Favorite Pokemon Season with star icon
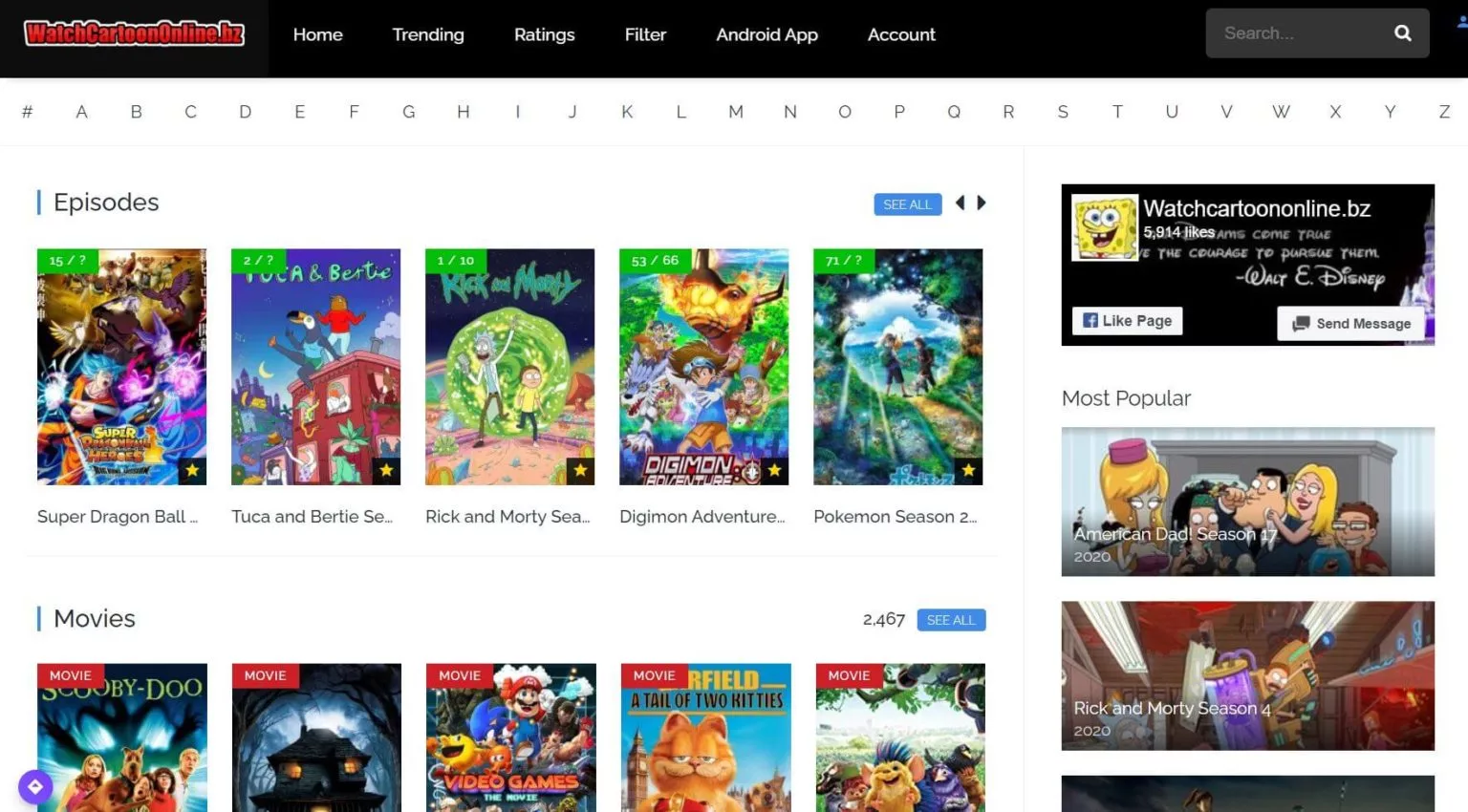Image resolution: width=1468 pixels, height=812 pixels. point(968,470)
